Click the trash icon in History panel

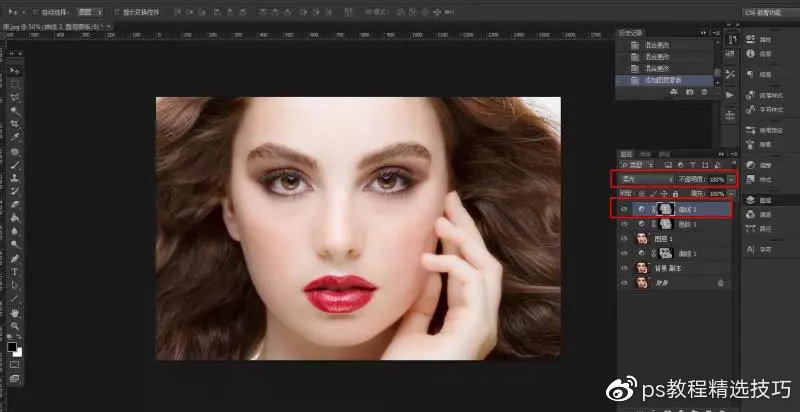pyautogui.click(x=703, y=92)
